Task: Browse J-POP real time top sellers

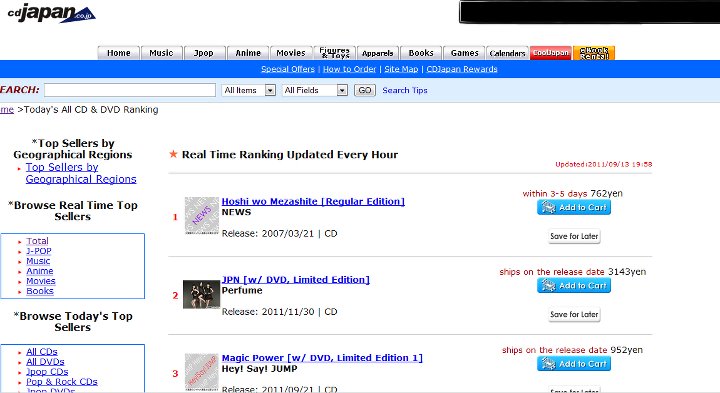Action: click(x=39, y=251)
